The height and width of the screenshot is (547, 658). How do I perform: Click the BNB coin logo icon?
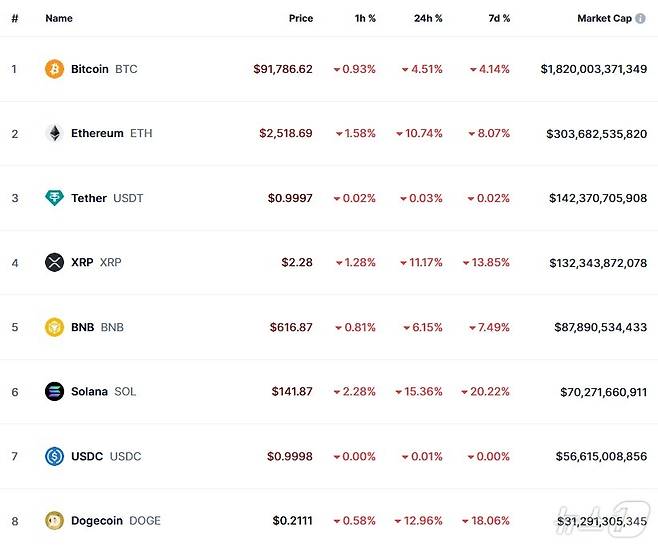coord(54,327)
